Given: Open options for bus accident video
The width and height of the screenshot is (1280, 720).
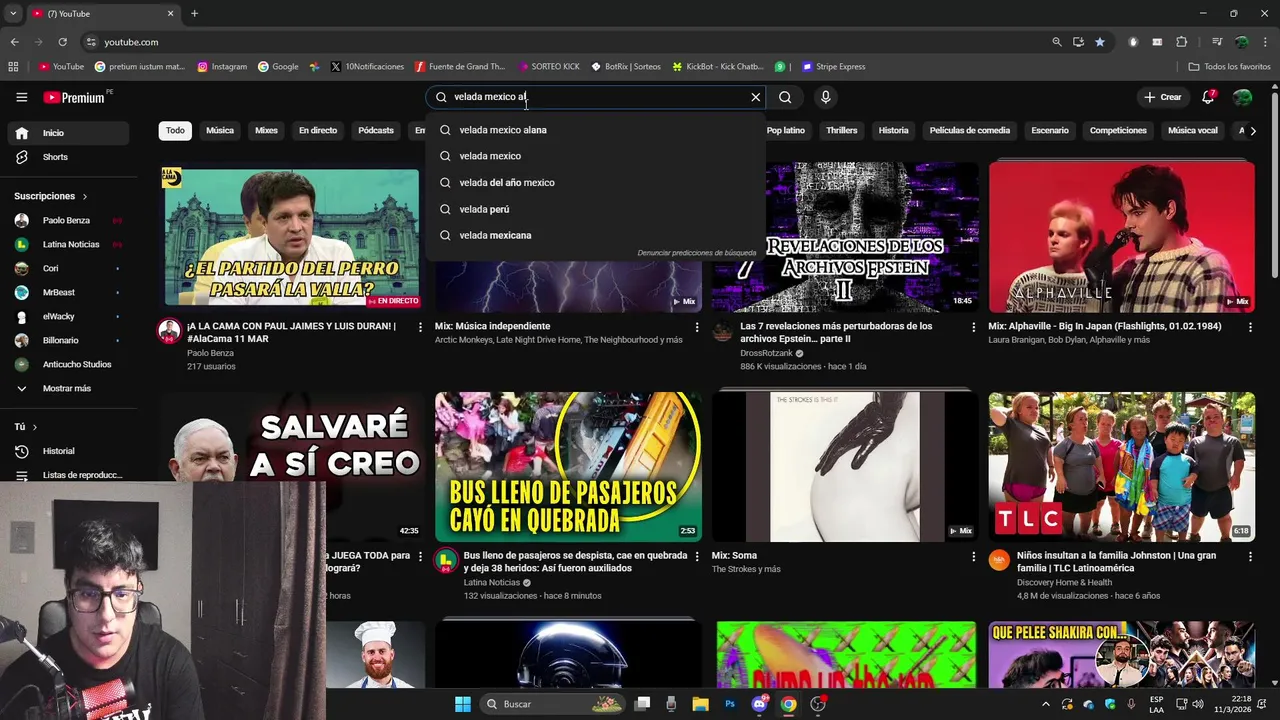Looking at the screenshot, I should (697, 556).
